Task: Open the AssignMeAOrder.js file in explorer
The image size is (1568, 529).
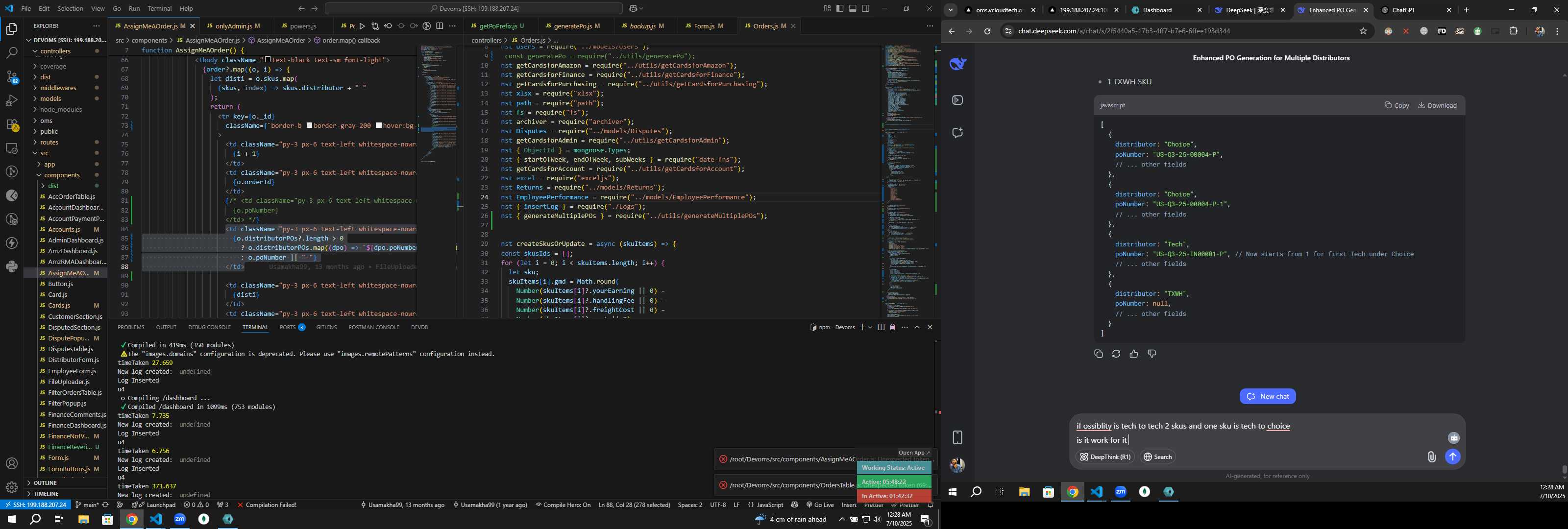Action: coord(68,273)
